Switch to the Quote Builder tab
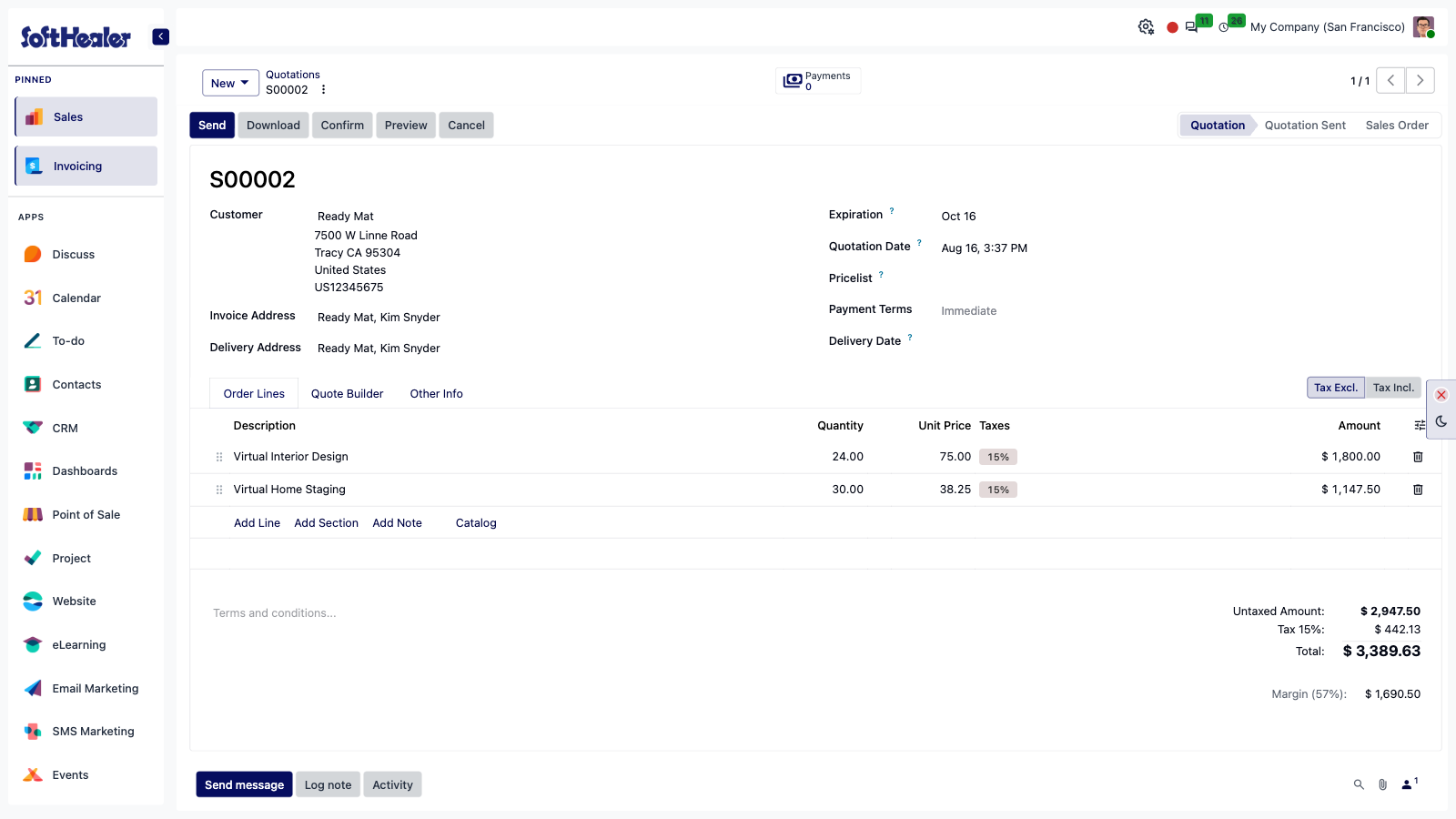 pyautogui.click(x=347, y=394)
